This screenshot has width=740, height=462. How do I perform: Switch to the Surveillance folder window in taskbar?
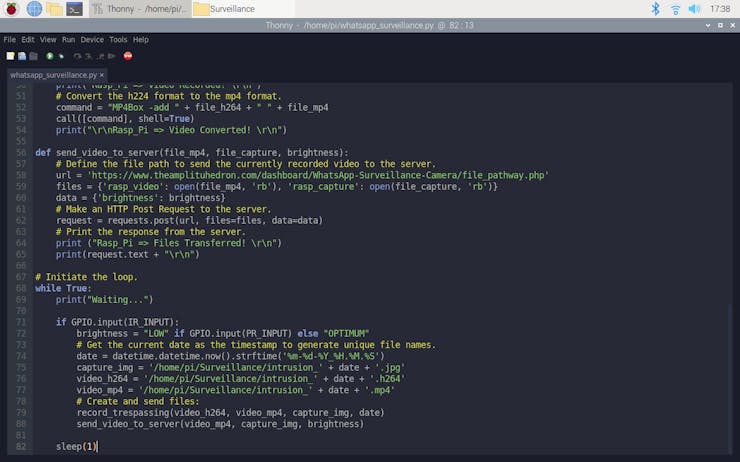(232, 9)
